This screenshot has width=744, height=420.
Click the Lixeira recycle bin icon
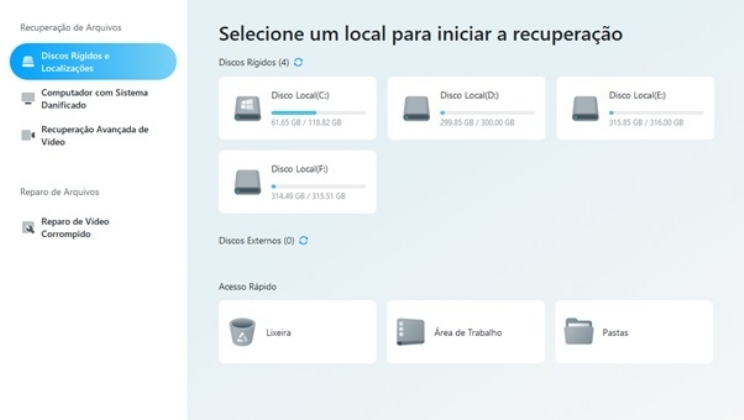pos(242,332)
